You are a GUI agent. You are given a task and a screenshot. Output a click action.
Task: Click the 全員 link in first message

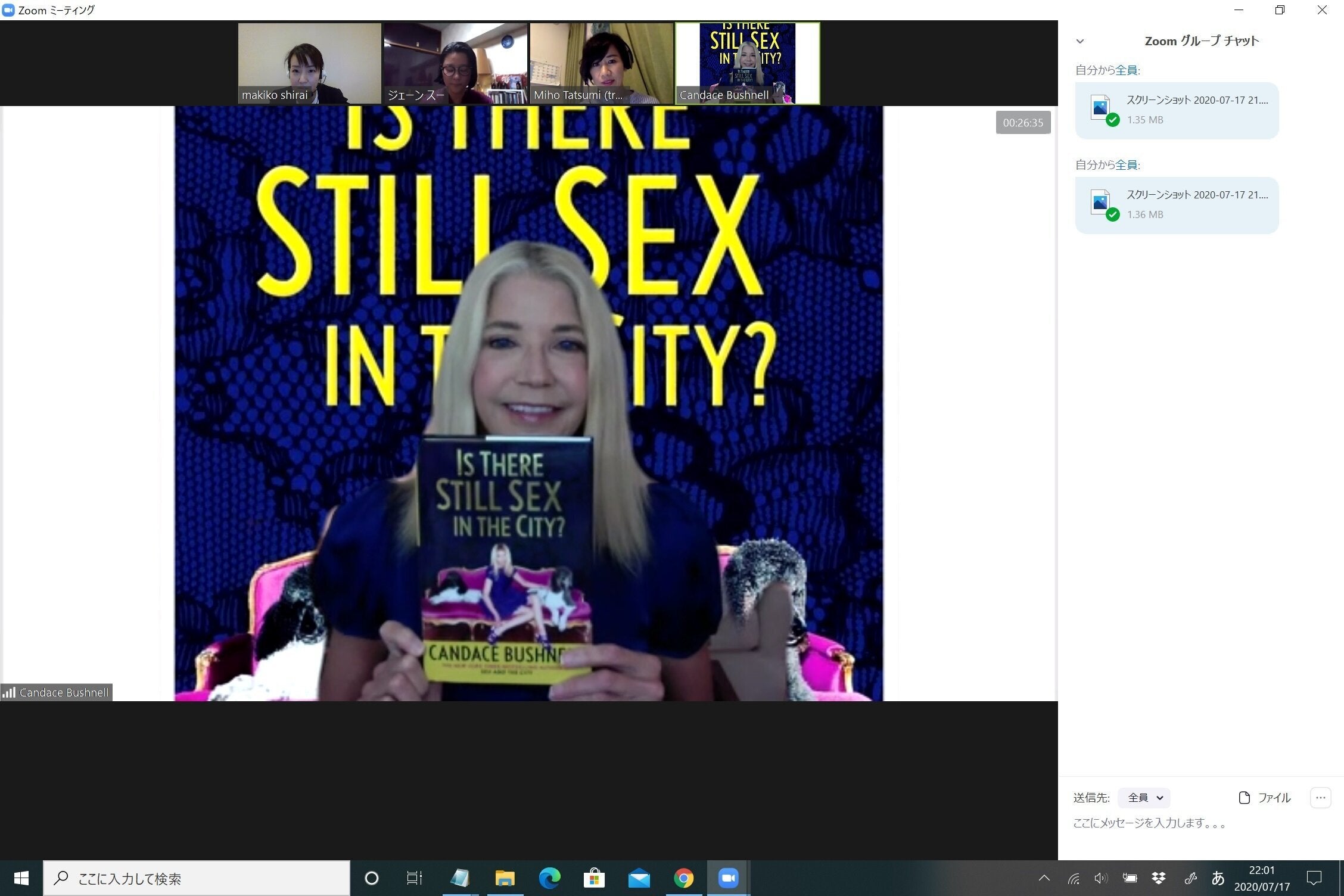coord(1126,70)
